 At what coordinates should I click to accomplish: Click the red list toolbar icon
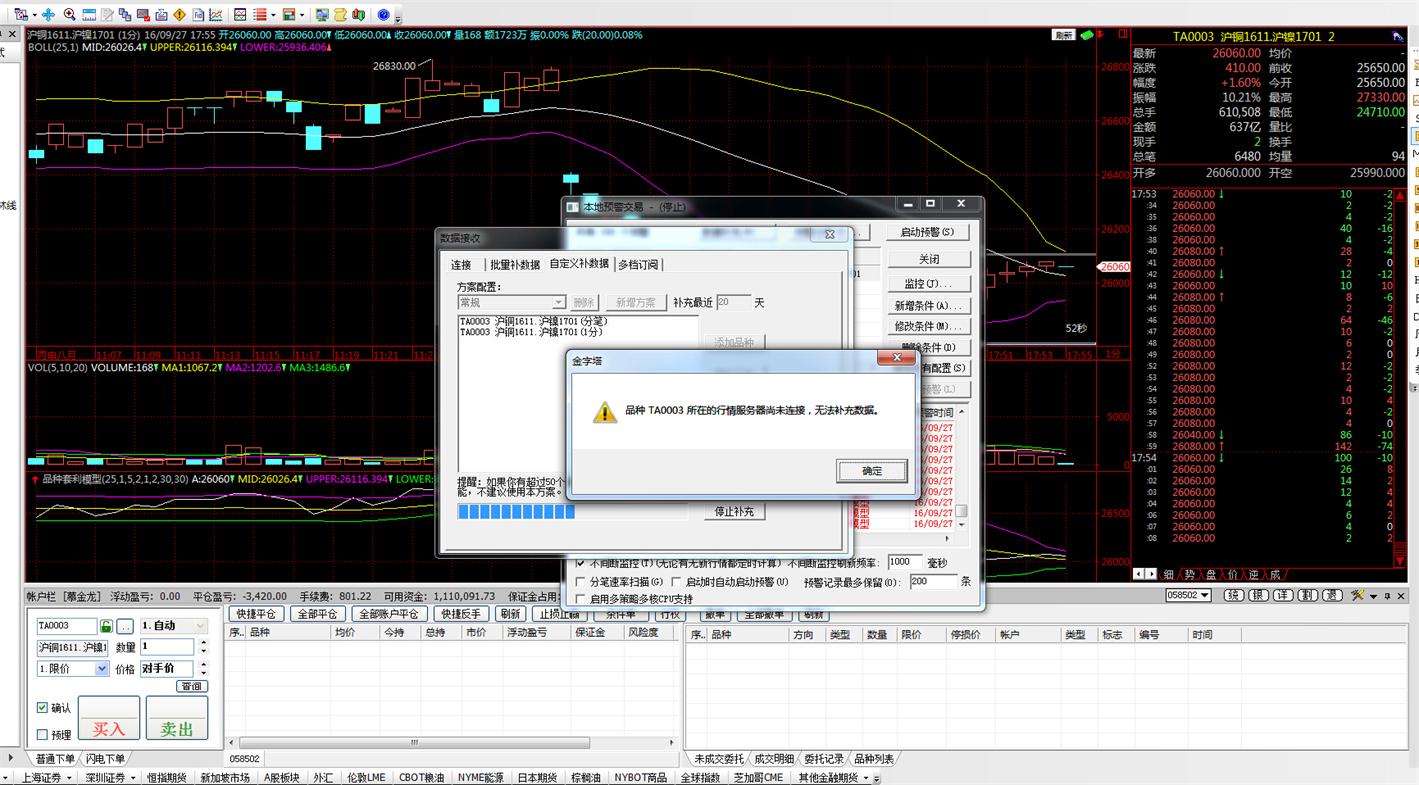[x=260, y=15]
